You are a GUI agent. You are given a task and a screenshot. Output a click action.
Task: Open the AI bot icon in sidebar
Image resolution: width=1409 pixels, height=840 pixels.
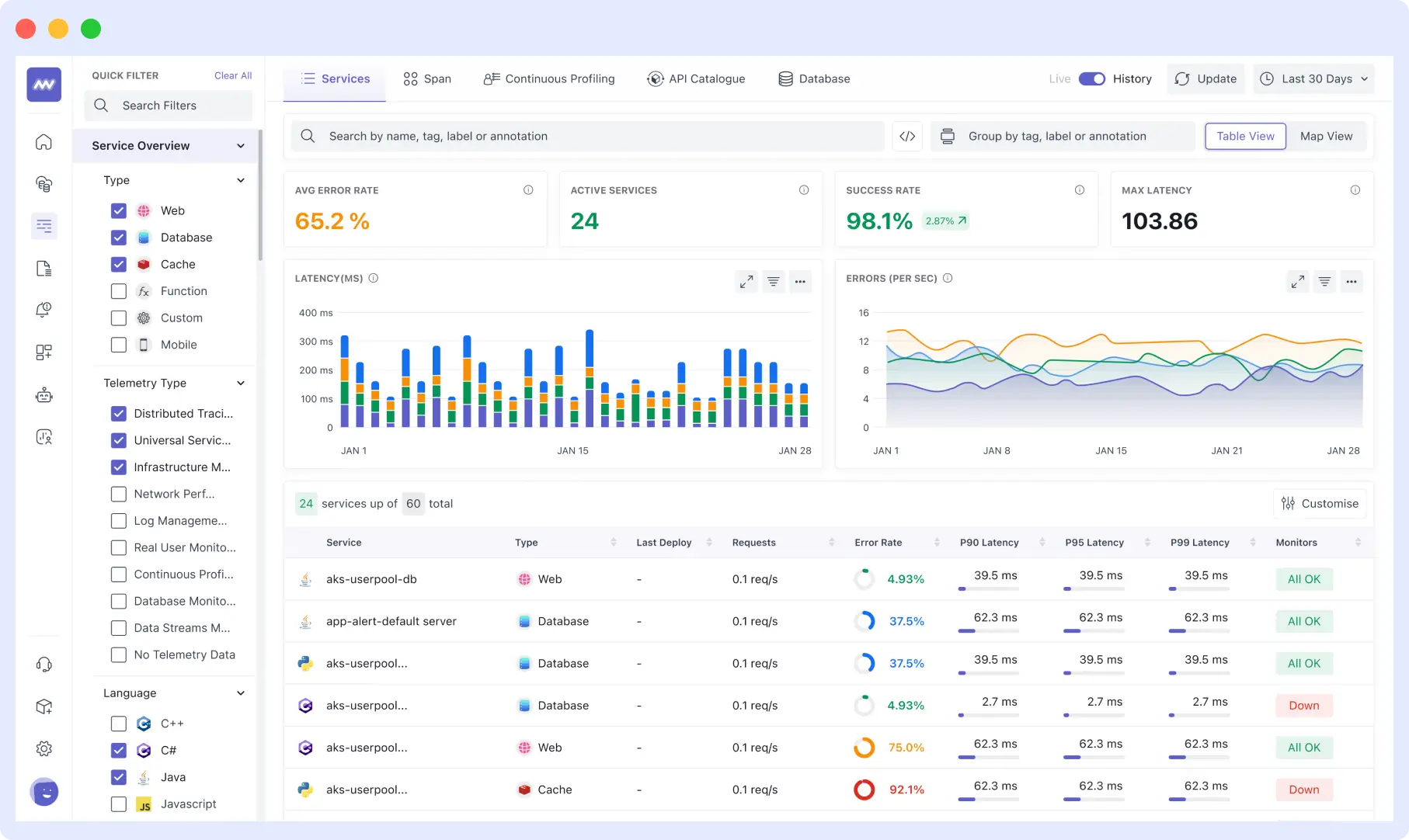[44, 394]
